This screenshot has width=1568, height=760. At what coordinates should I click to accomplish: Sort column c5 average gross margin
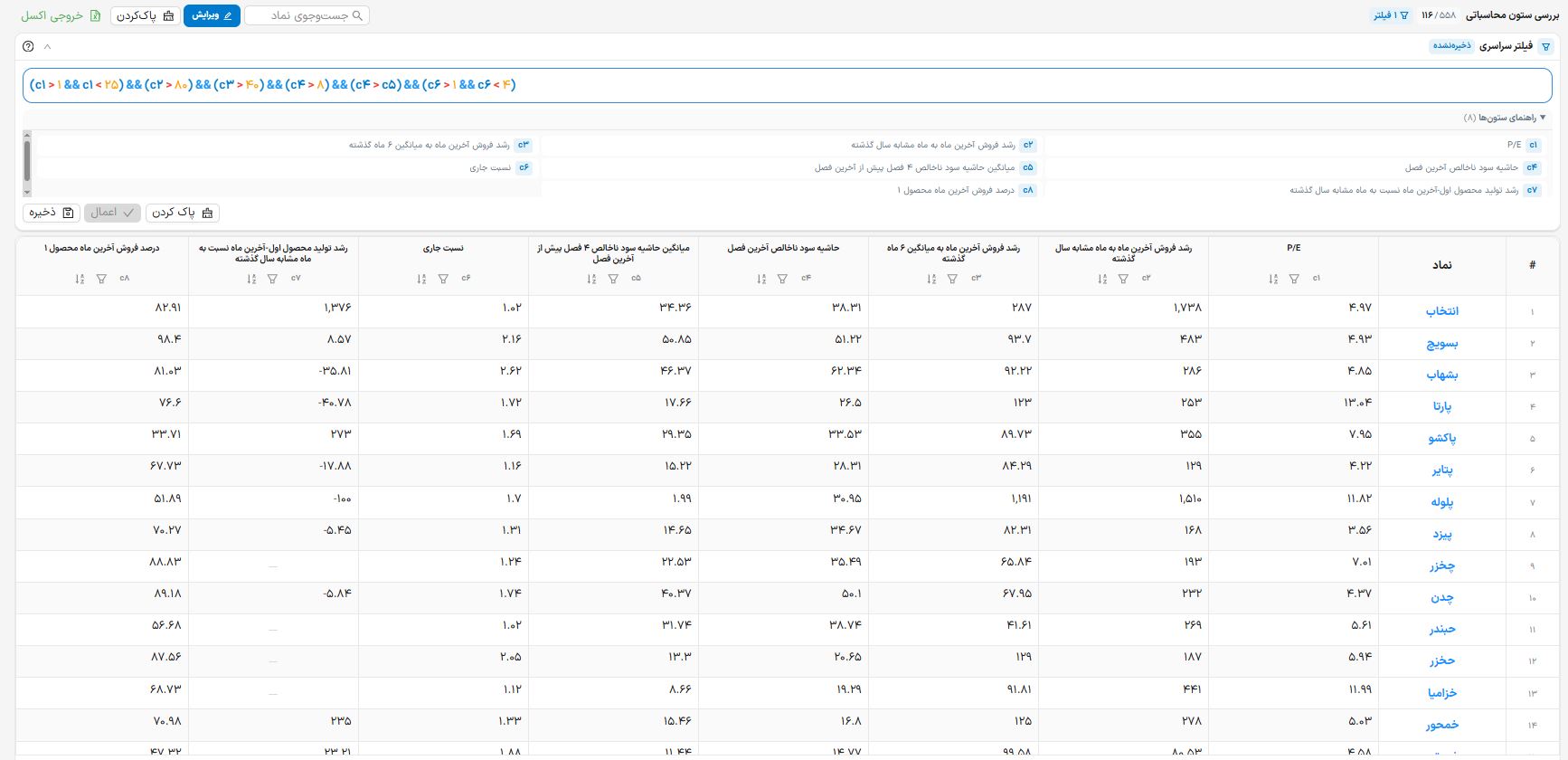click(x=591, y=279)
